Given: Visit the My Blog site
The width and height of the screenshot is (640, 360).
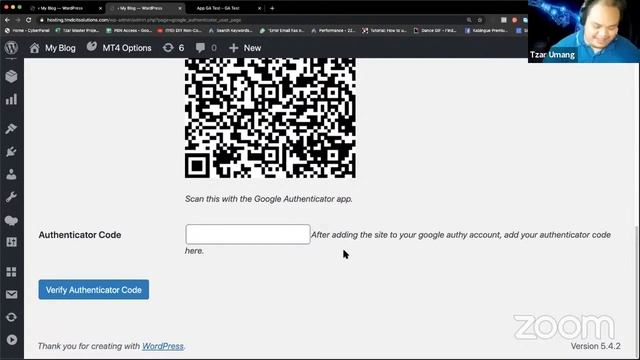Looking at the screenshot, I should 53,48.
